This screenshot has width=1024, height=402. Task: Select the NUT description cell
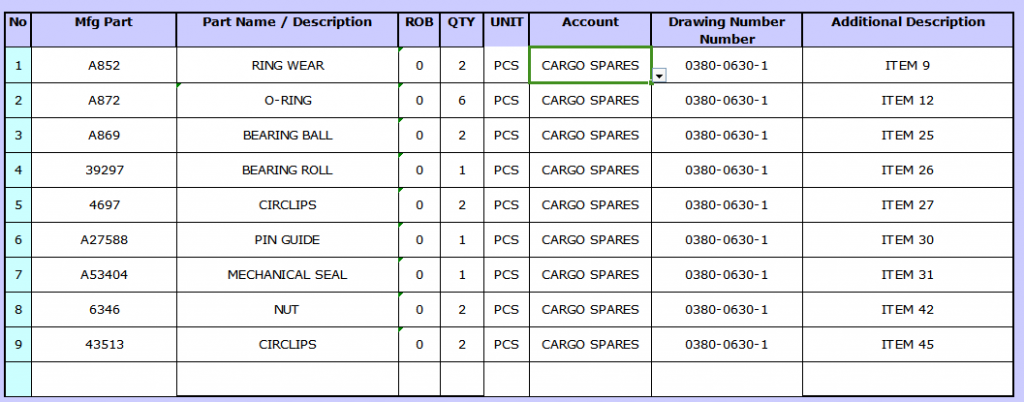[x=287, y=310]
